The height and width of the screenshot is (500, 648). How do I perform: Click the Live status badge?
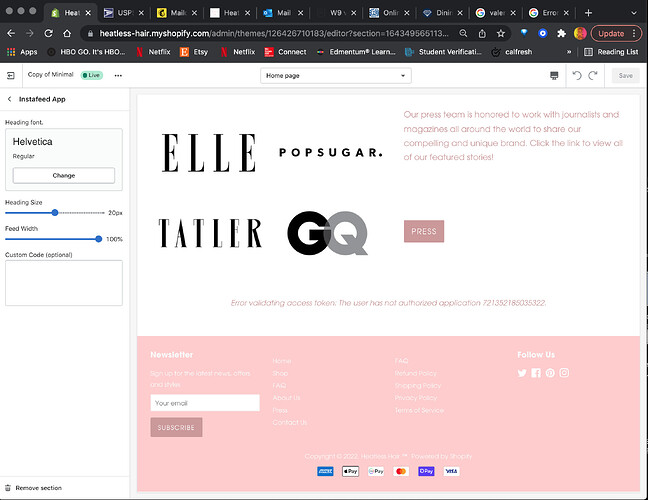(x=91, y=75)
